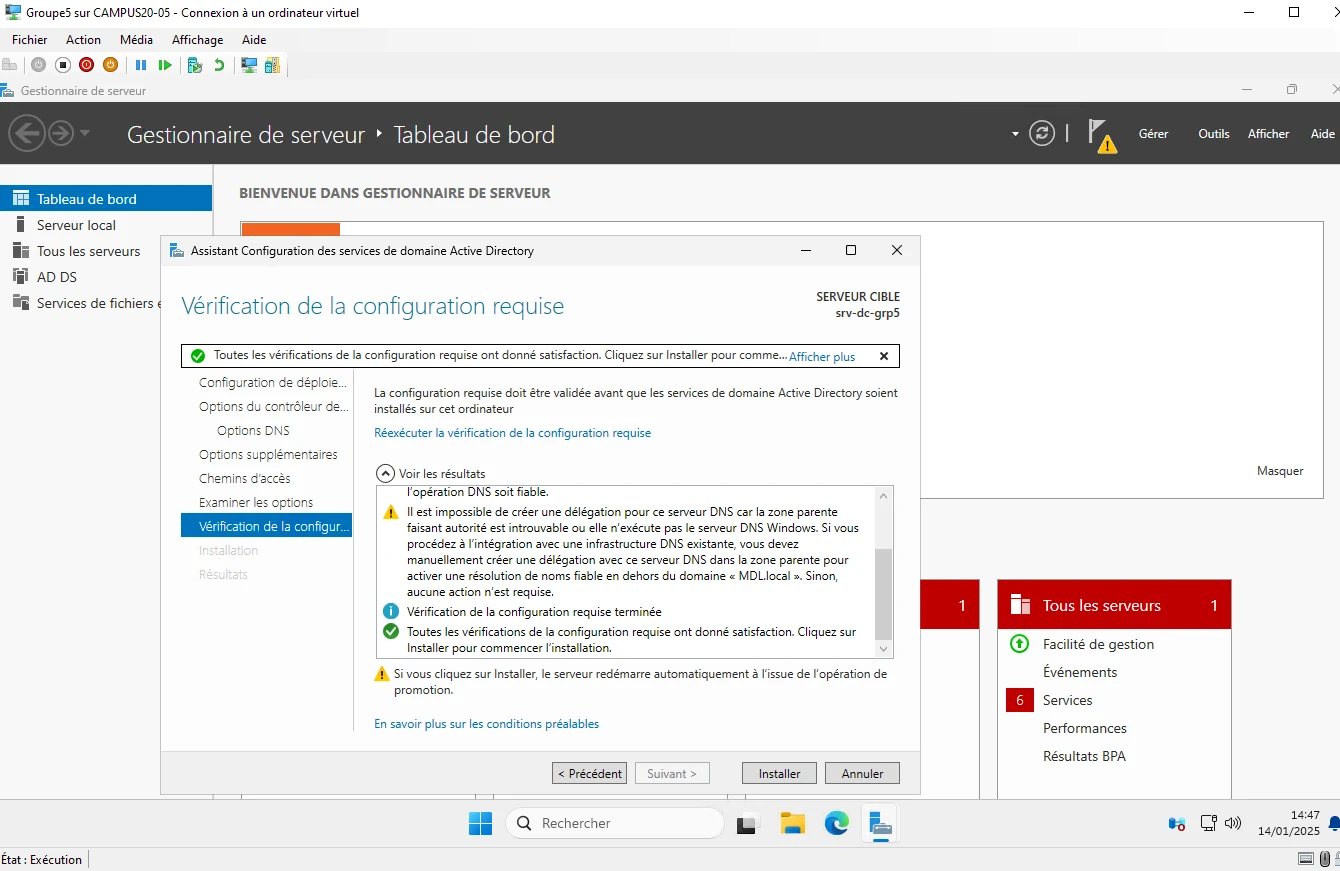Click Server Manager icon in taskbar
The image size is (1340, 871).
(x=880, y=823)
